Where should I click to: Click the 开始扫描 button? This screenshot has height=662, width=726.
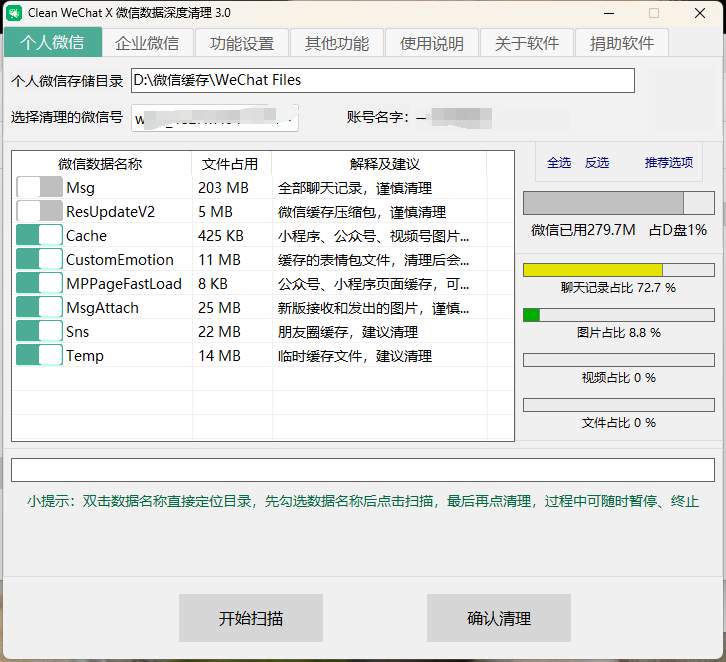tap(251, 618)
